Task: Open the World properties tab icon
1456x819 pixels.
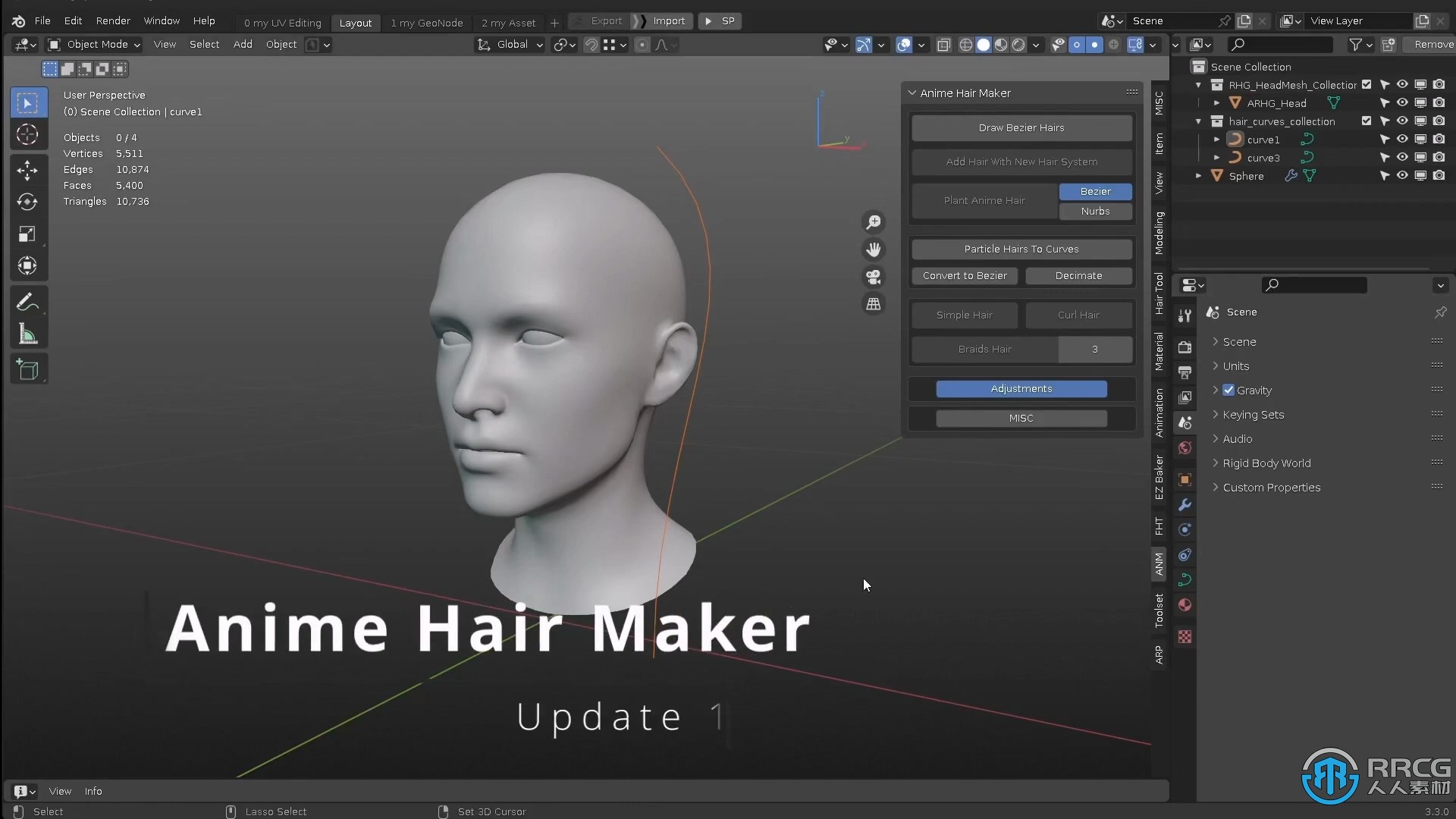Action: point(1185,448)
